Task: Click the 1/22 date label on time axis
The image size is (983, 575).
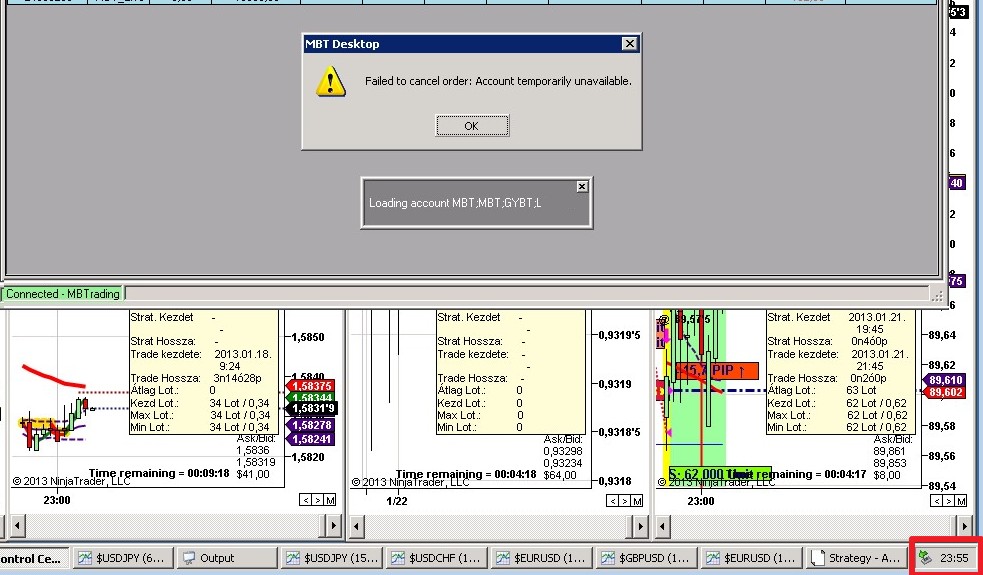Action: (x=397, y=501)
